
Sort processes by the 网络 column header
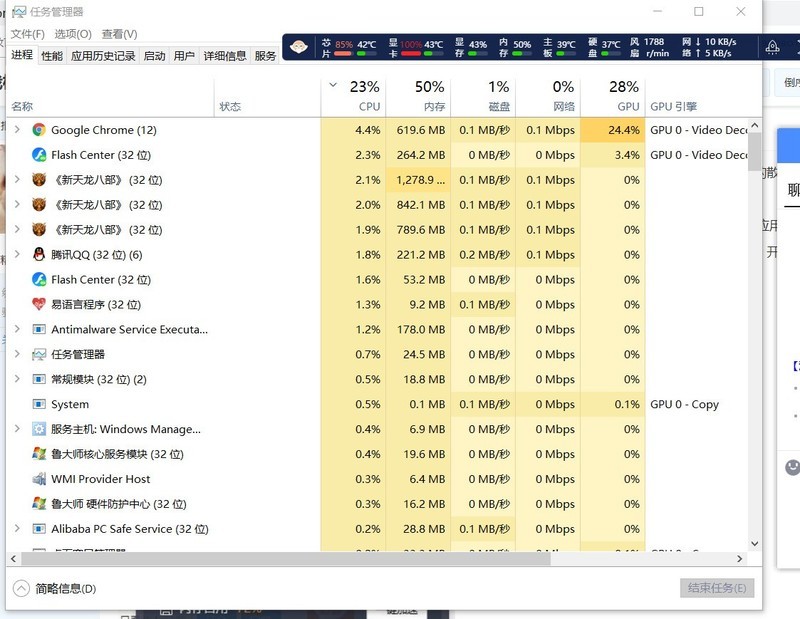click(548, 96)
